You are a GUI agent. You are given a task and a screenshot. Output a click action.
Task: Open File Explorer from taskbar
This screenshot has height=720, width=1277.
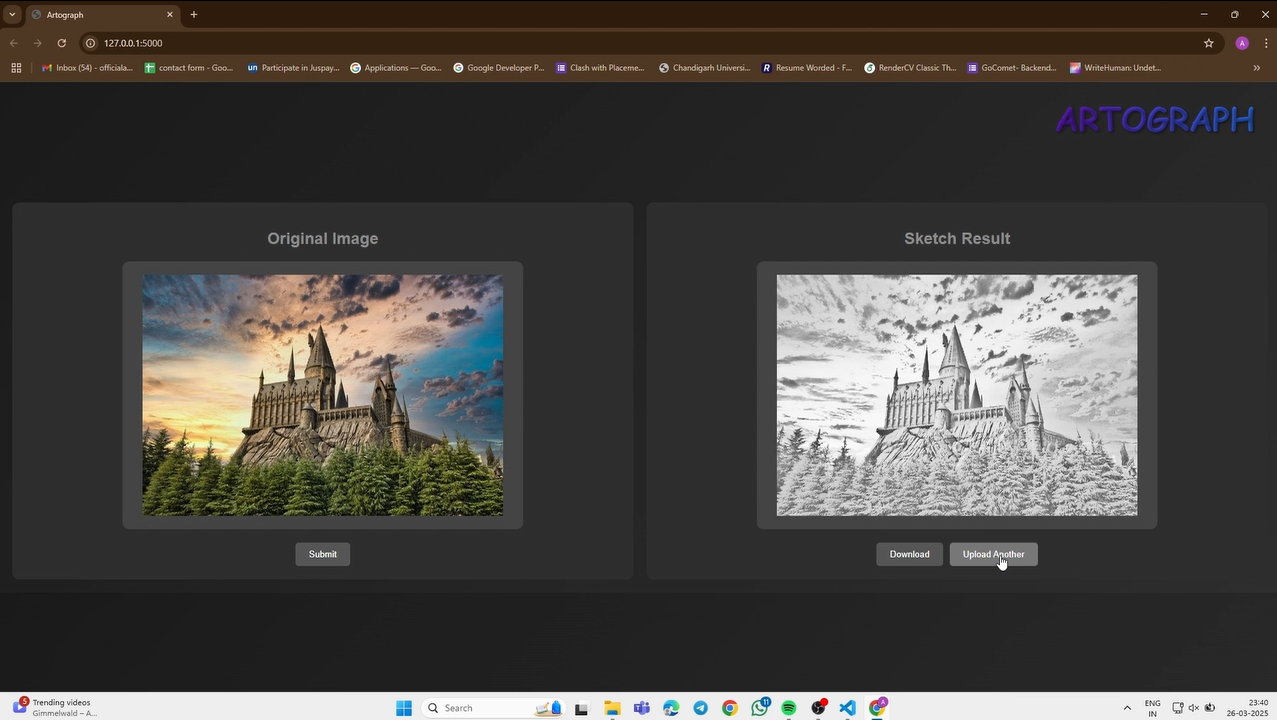(611, 708)
